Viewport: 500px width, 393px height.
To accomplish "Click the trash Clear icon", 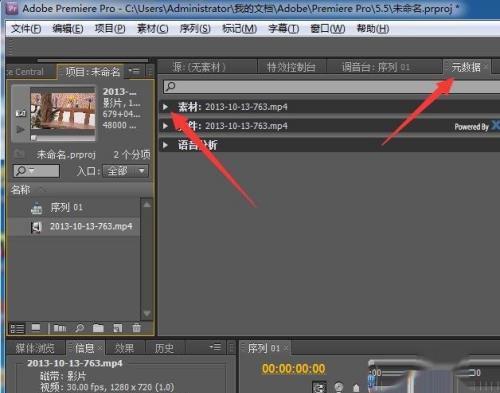I will (136, 328).
